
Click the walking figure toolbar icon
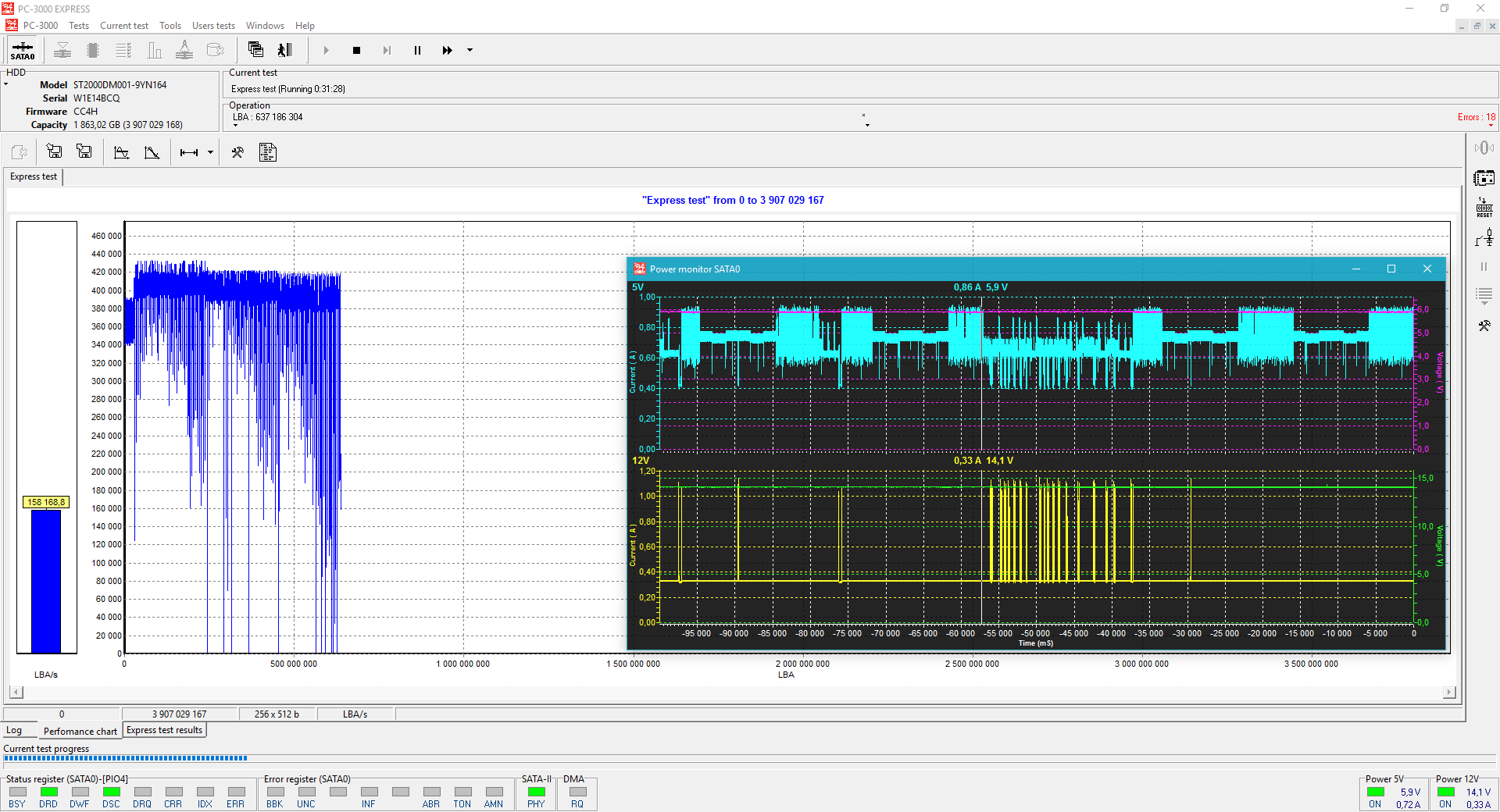coord(285,50)
